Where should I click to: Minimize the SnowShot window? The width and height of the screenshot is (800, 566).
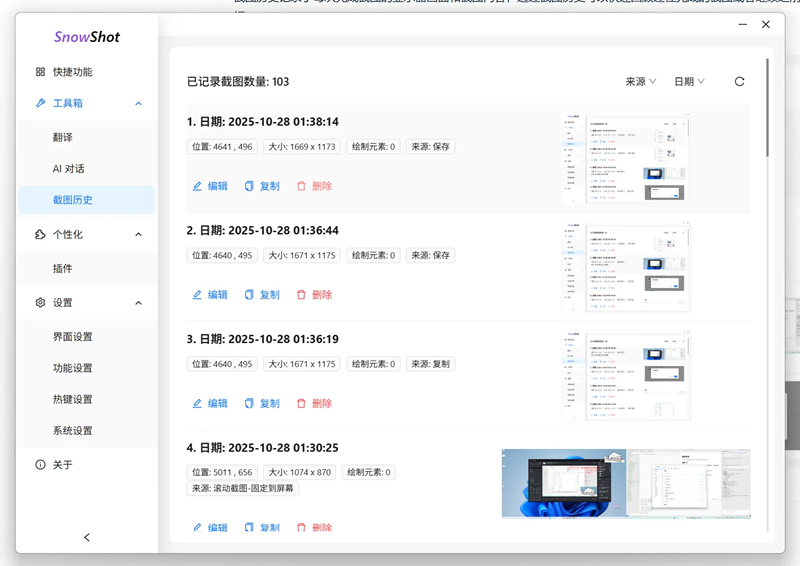[743, 24]
